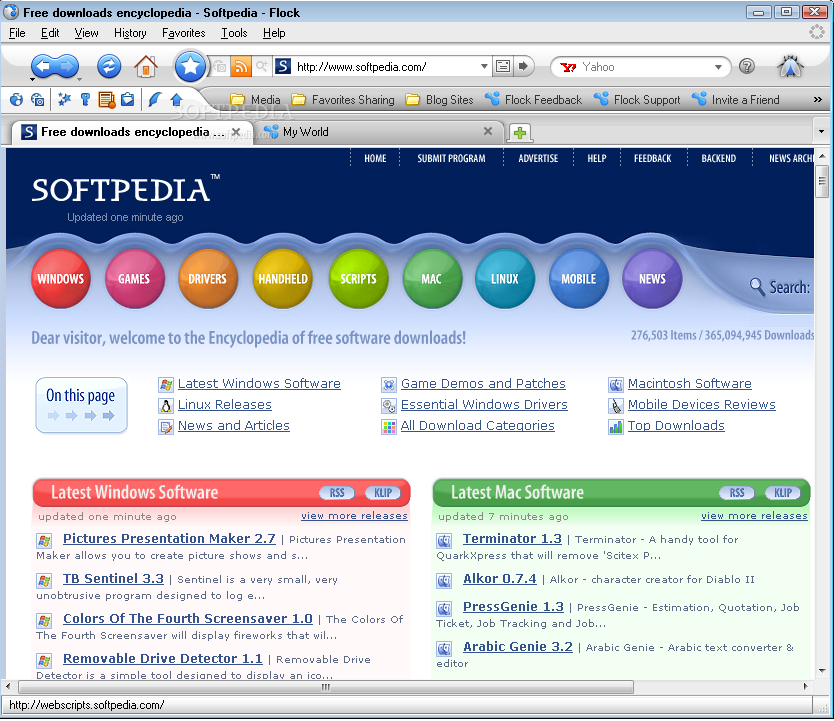
Task: Click RSS button in Latest Windows Software header
Action: coord(337,493)
